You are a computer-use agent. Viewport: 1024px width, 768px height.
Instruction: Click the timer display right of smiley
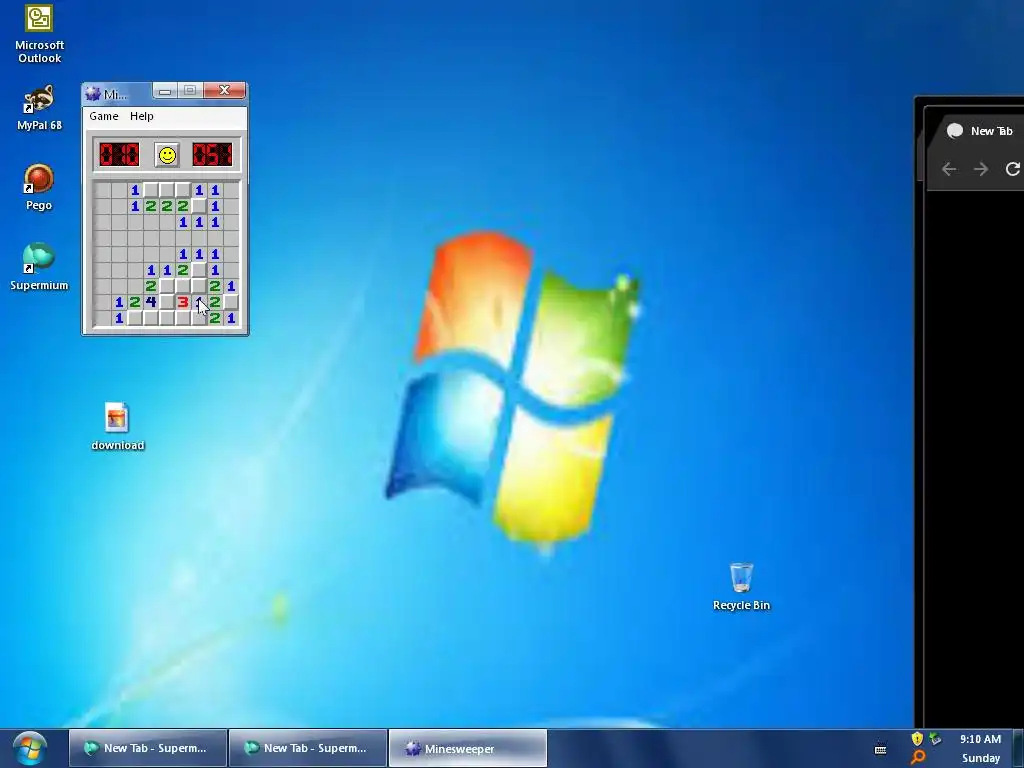212,155
